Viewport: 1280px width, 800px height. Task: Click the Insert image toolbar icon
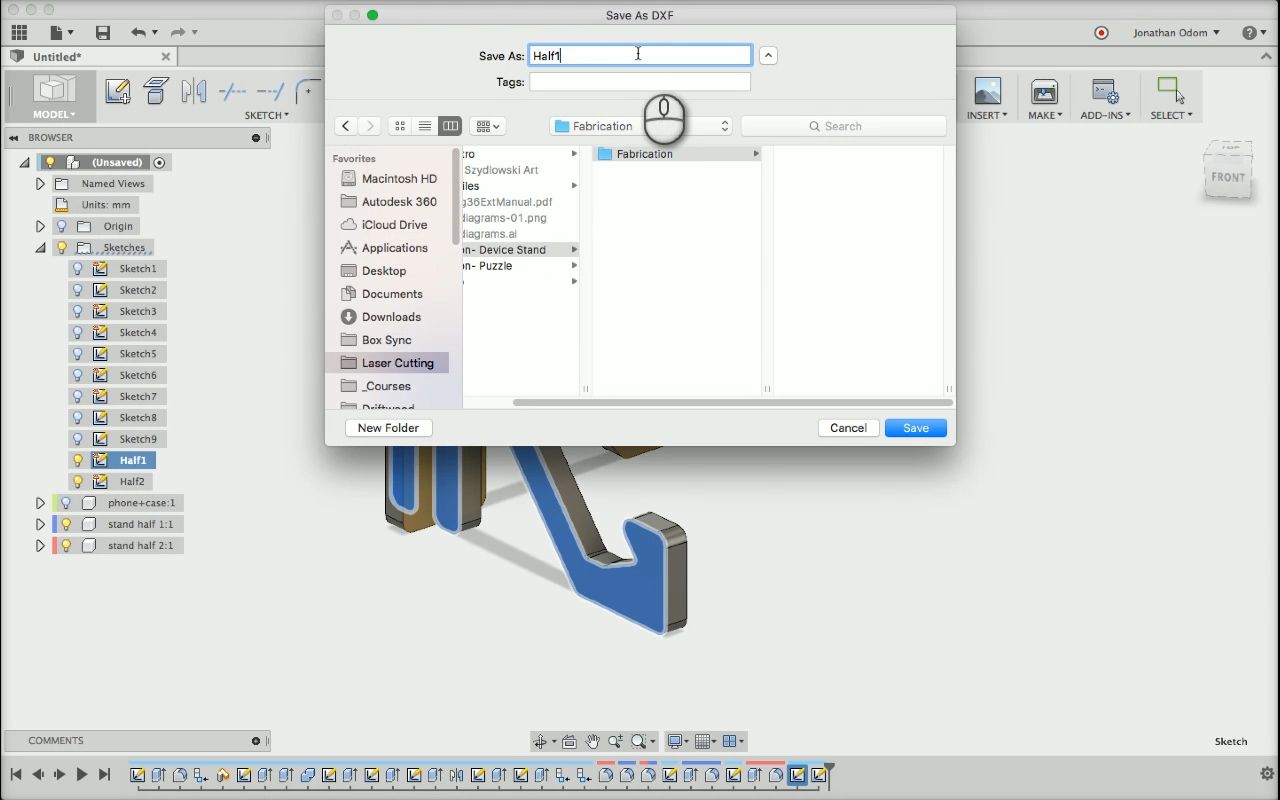coord(987,92)
